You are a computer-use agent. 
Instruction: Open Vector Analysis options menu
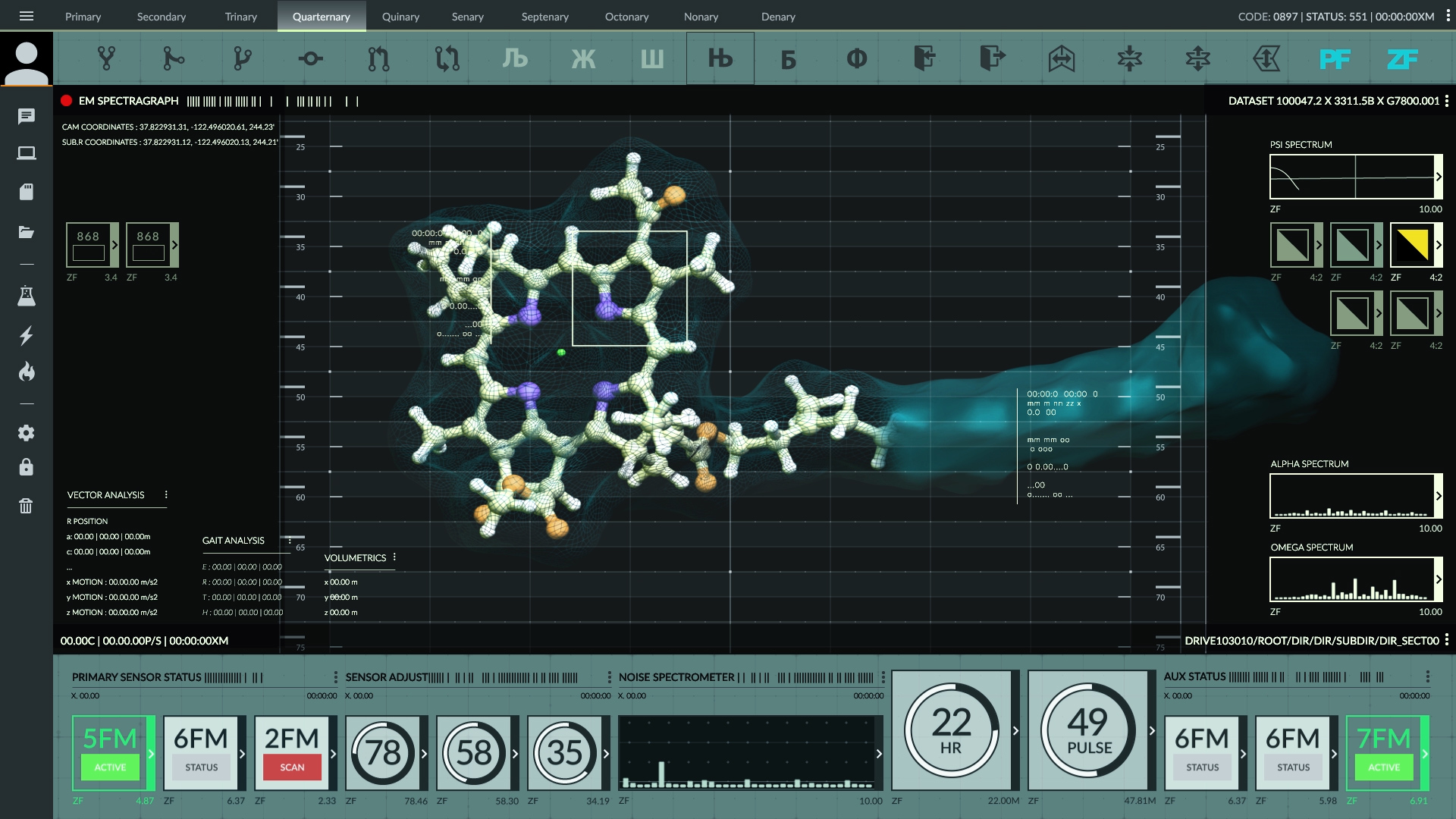(166, 494)
